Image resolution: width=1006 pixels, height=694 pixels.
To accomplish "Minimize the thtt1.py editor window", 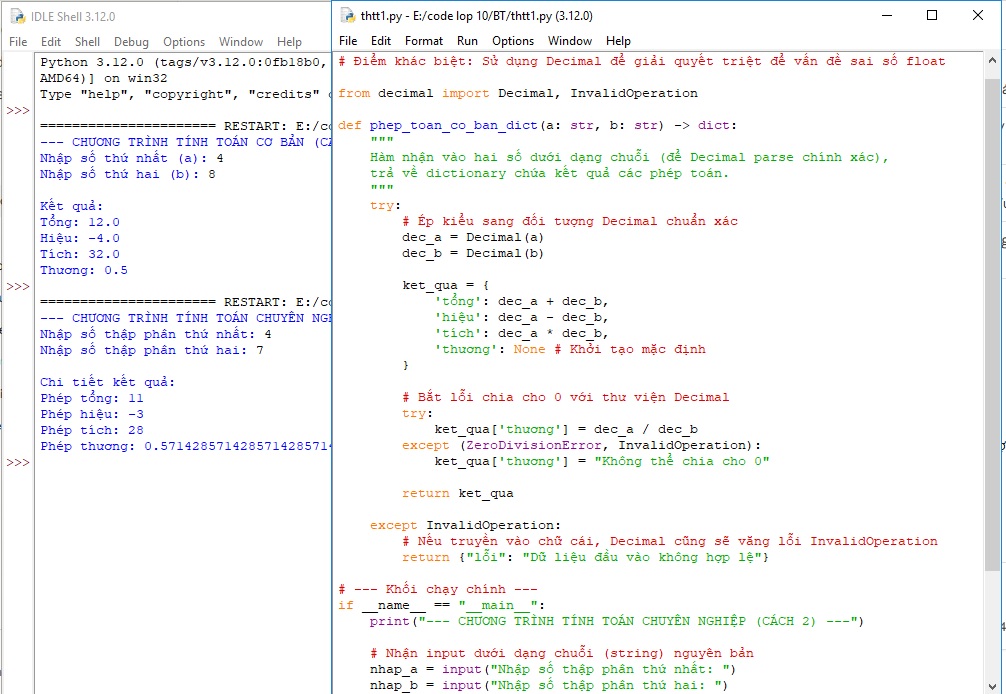I will [886, 15].
